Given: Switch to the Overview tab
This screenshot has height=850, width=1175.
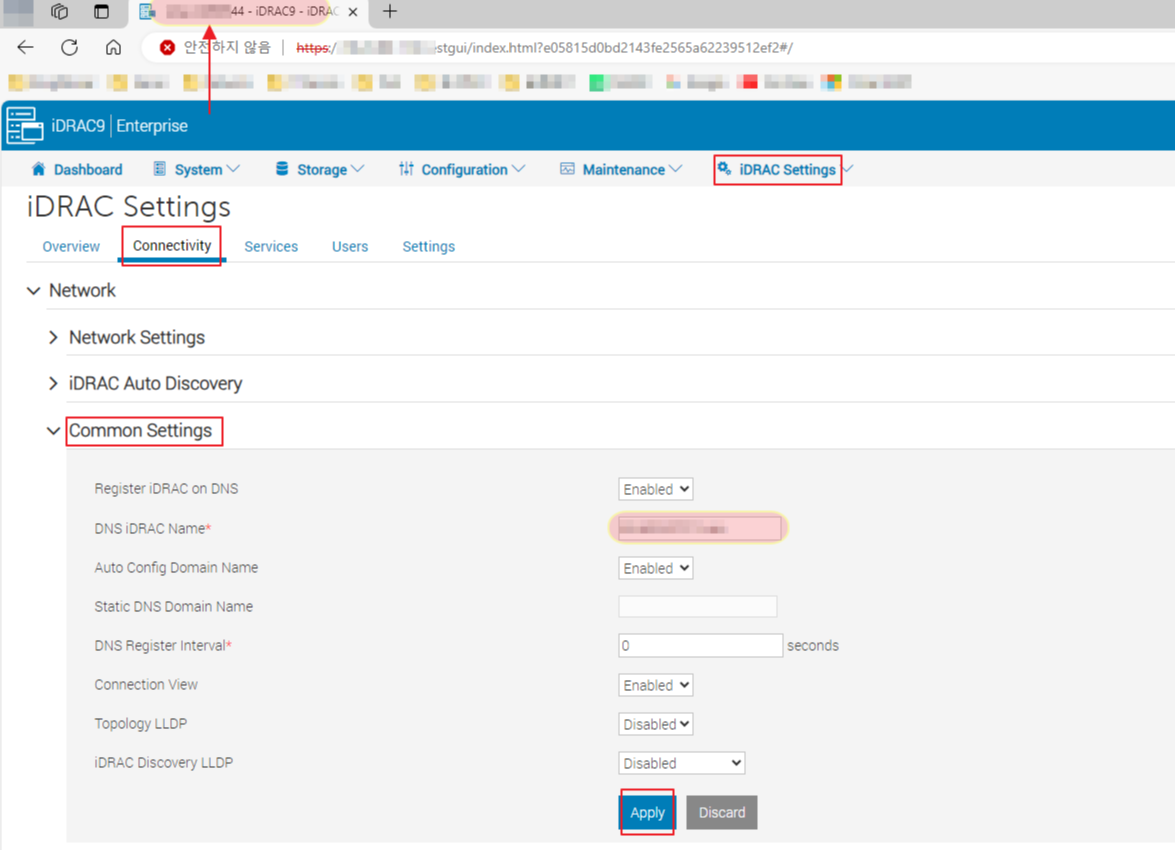Looking at the screenshot, I should [x=71, y=247].
